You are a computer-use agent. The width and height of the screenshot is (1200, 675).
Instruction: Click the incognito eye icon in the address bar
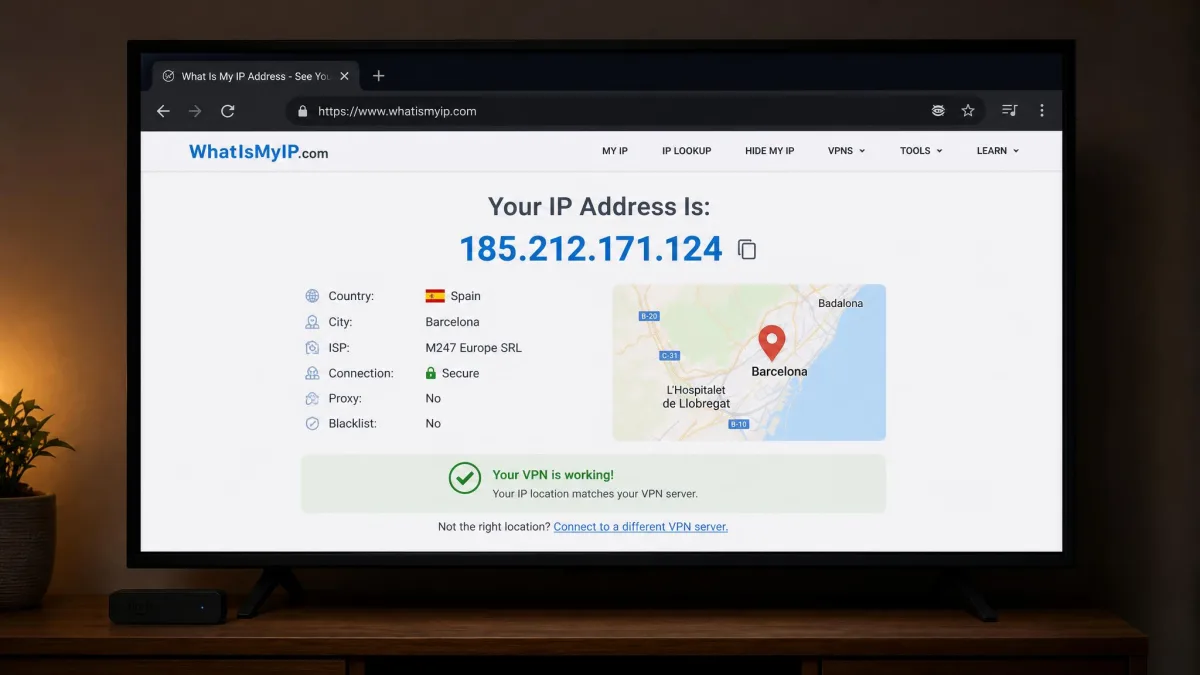pyautogui.click(x=938, y=111)
